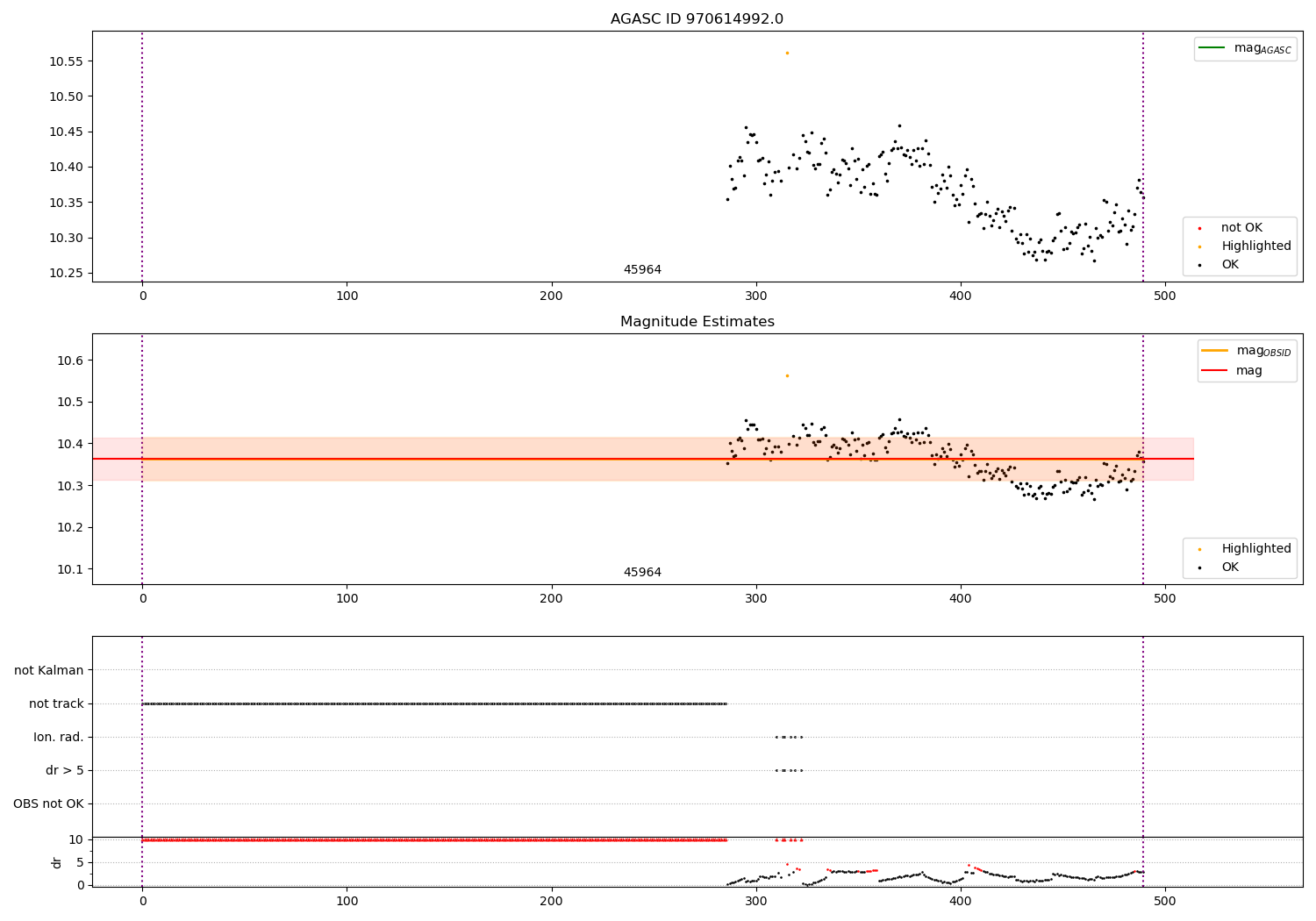Click the orange highlighted data point in the top plot
The height and width of the screenshot is (921, 1316).
tap(787, 53)
